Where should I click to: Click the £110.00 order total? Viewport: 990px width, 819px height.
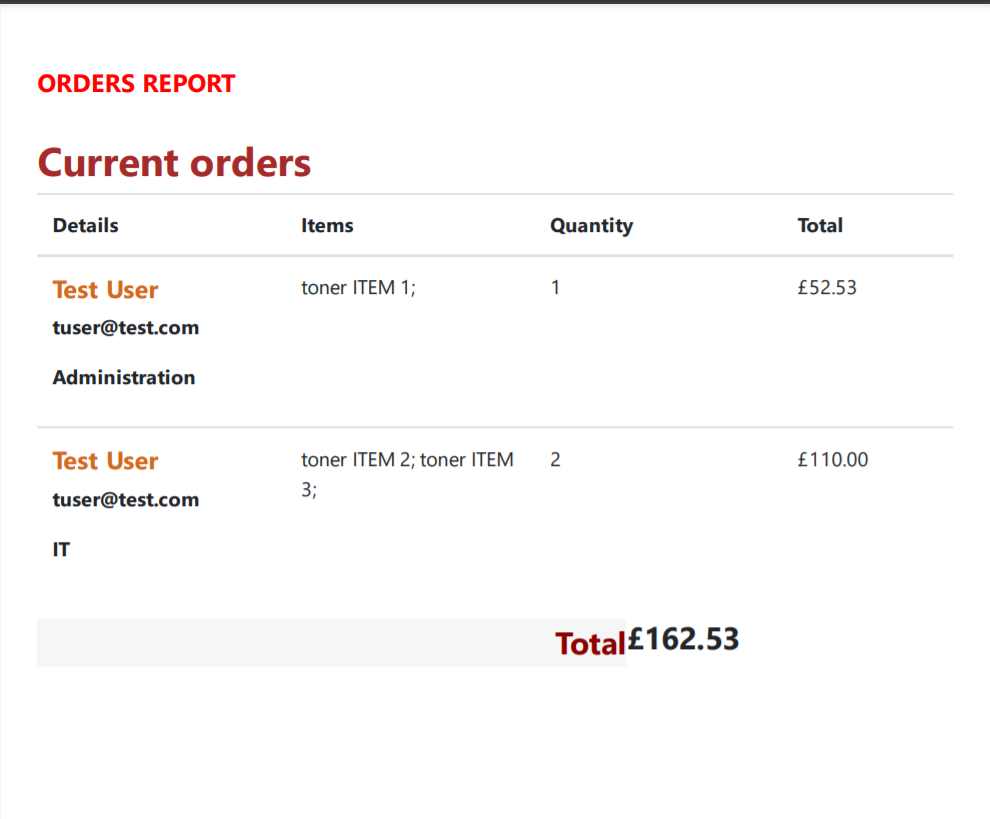(832, 460)
